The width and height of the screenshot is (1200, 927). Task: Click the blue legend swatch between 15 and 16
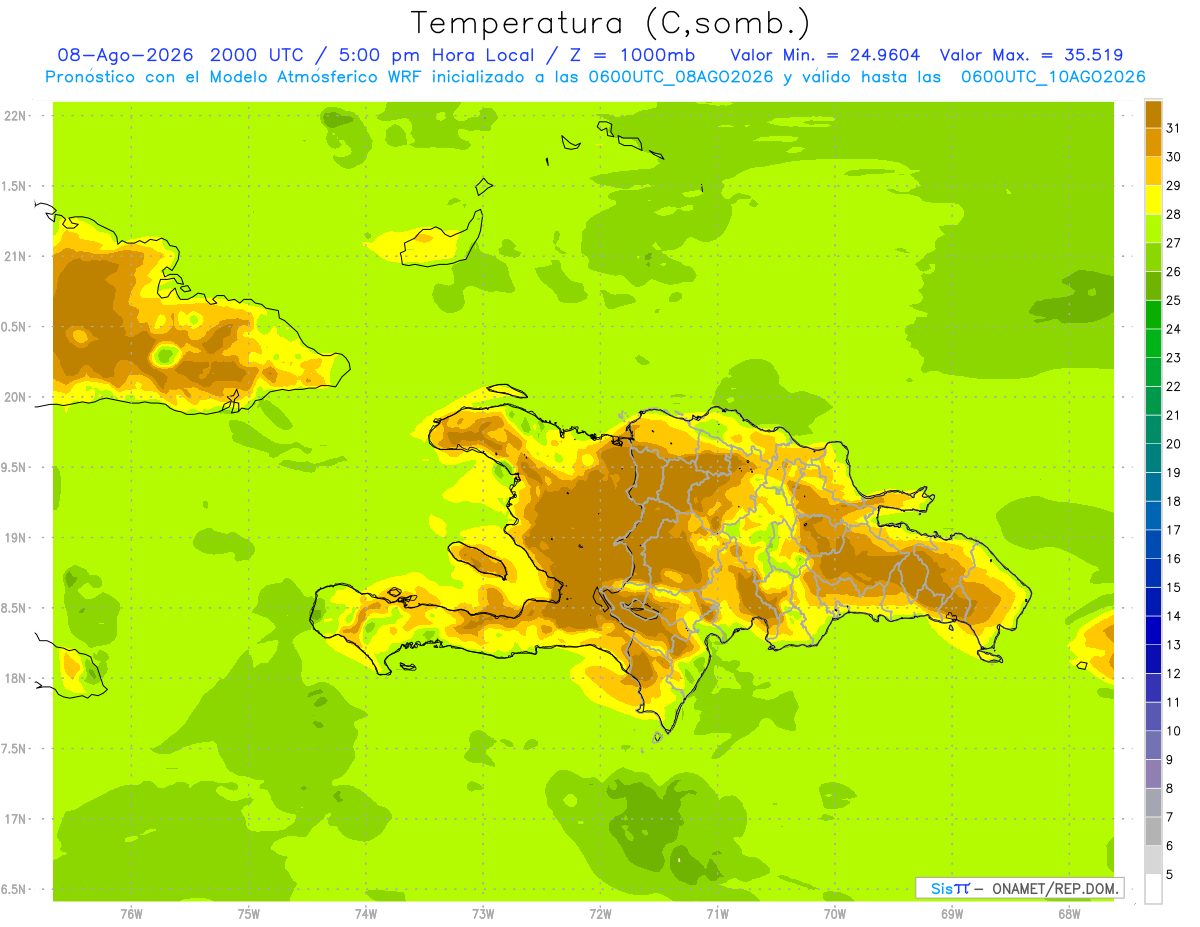[1153, 573]
